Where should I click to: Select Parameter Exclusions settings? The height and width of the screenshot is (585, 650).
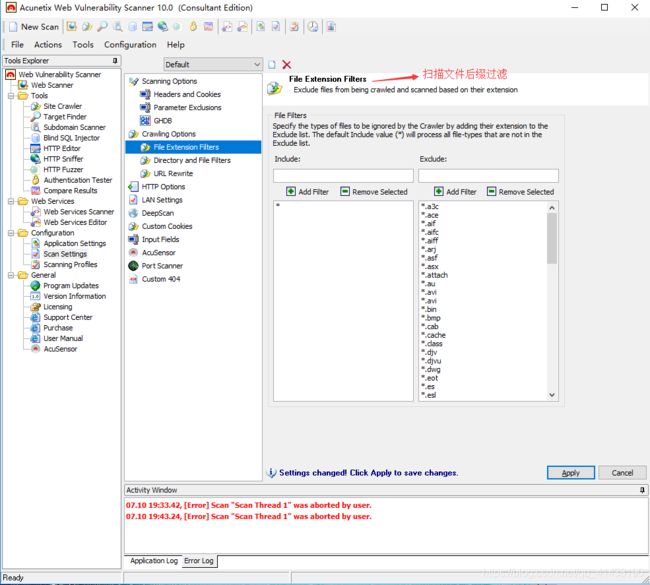pyautogui.click(x=187, y=108)
